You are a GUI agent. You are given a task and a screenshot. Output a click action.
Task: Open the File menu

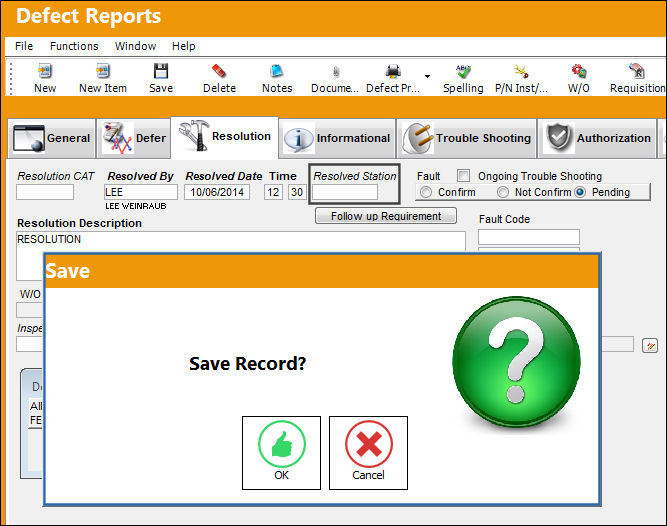[24, 46]
